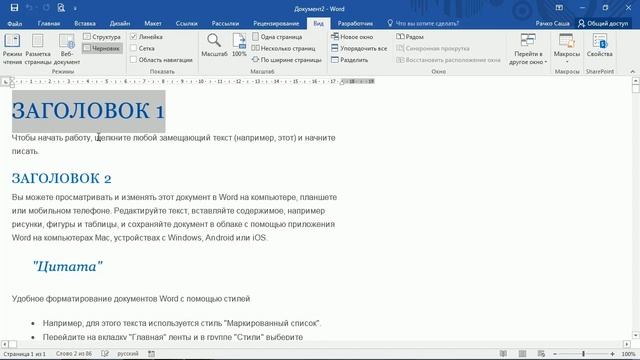Switch to Веб-документ view
This screenshot has width=640, height=360.
point(67,49)
